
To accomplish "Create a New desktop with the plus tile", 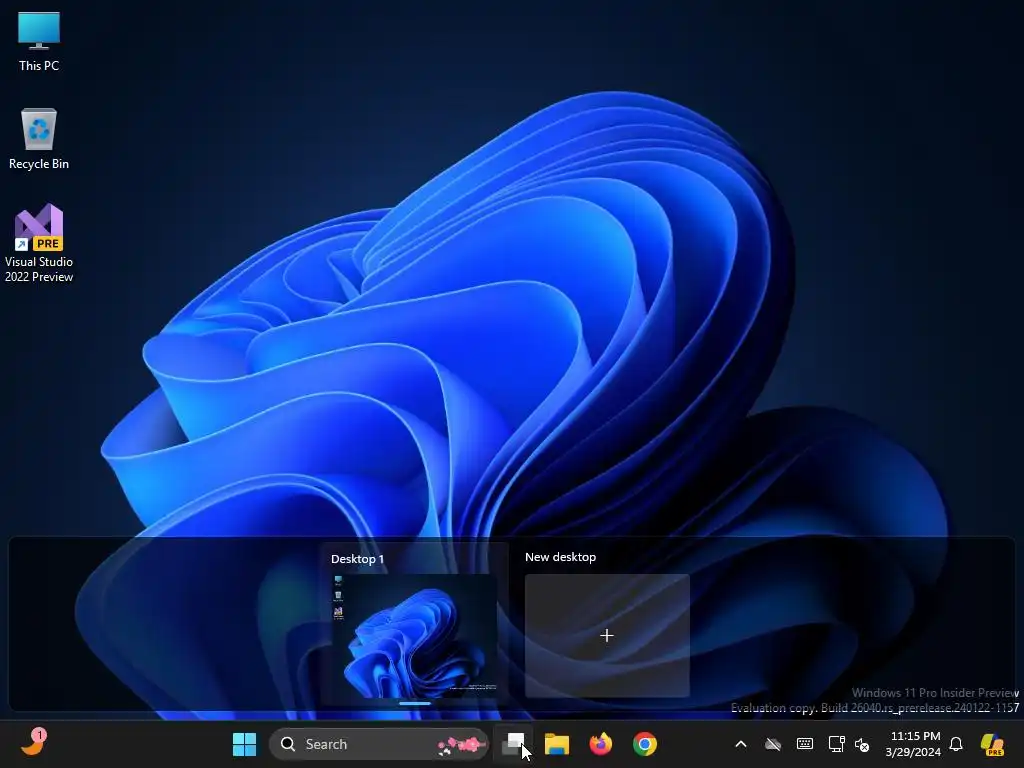I will pos(607,635).
